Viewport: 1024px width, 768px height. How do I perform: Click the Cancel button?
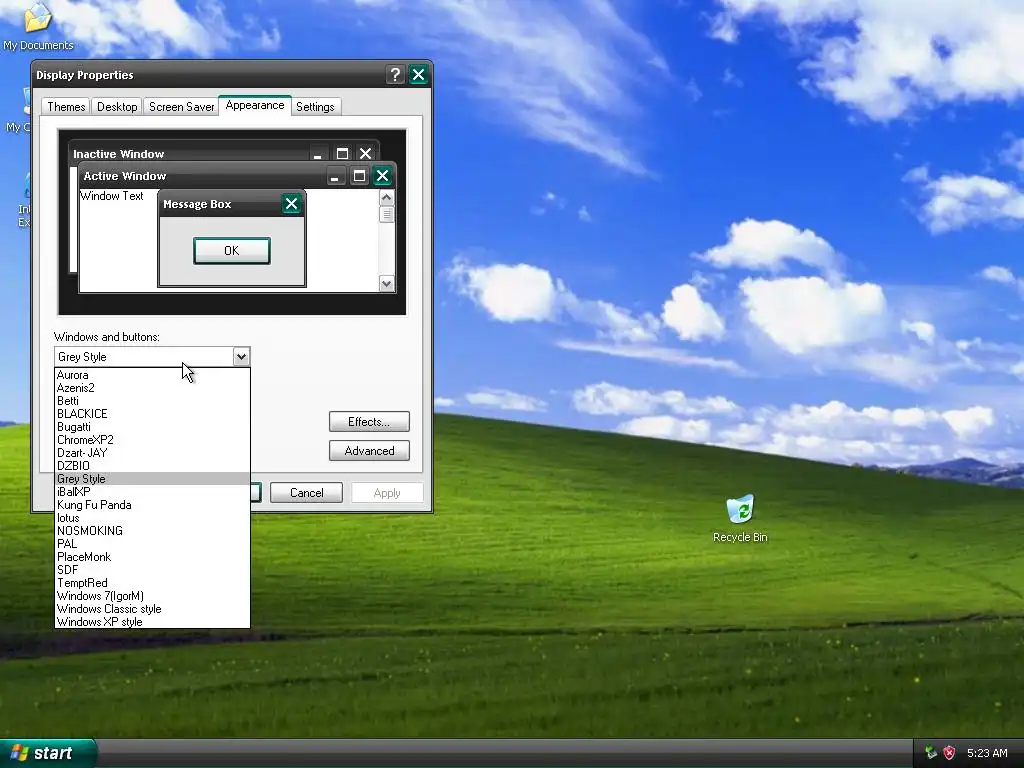(306, 492)
